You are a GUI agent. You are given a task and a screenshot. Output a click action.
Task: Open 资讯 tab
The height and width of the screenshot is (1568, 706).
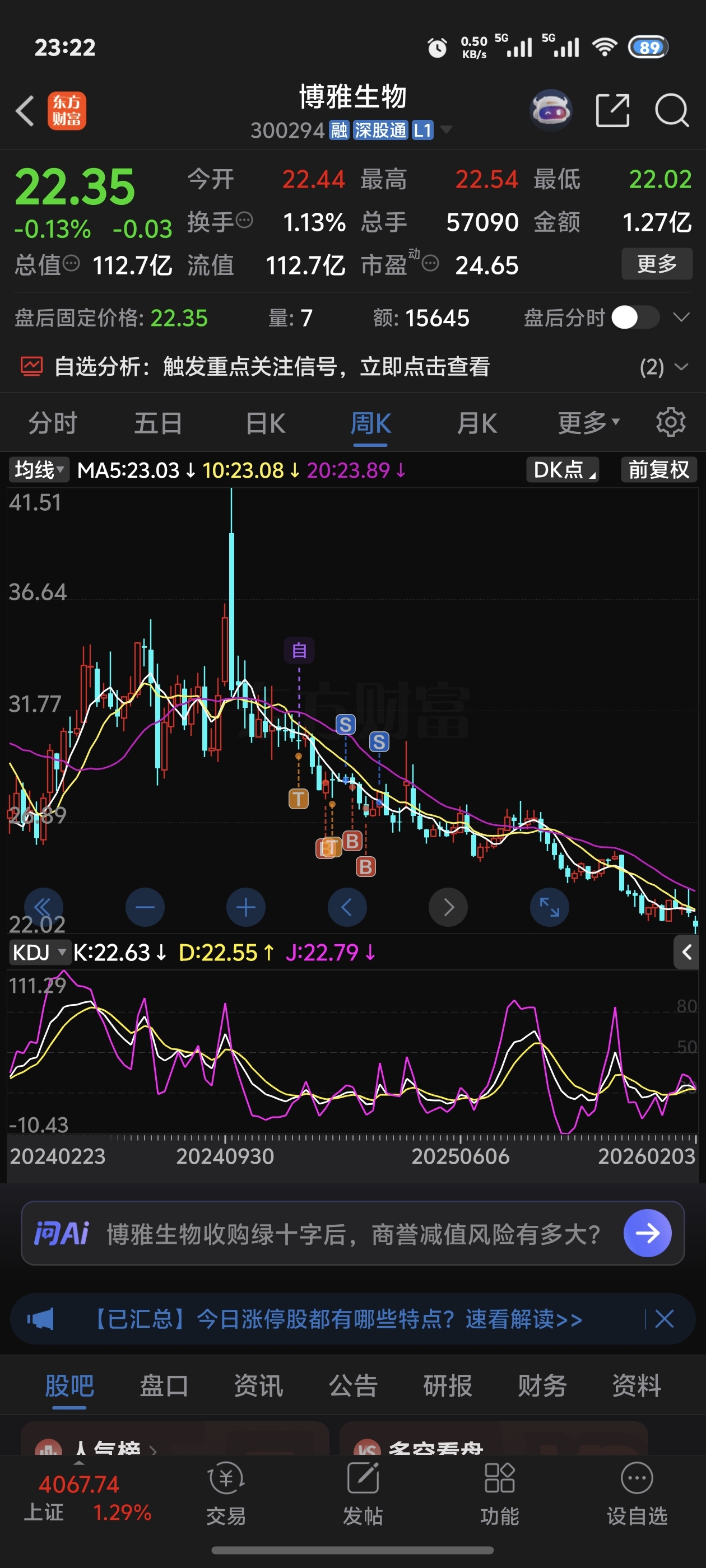(258, 1386)
